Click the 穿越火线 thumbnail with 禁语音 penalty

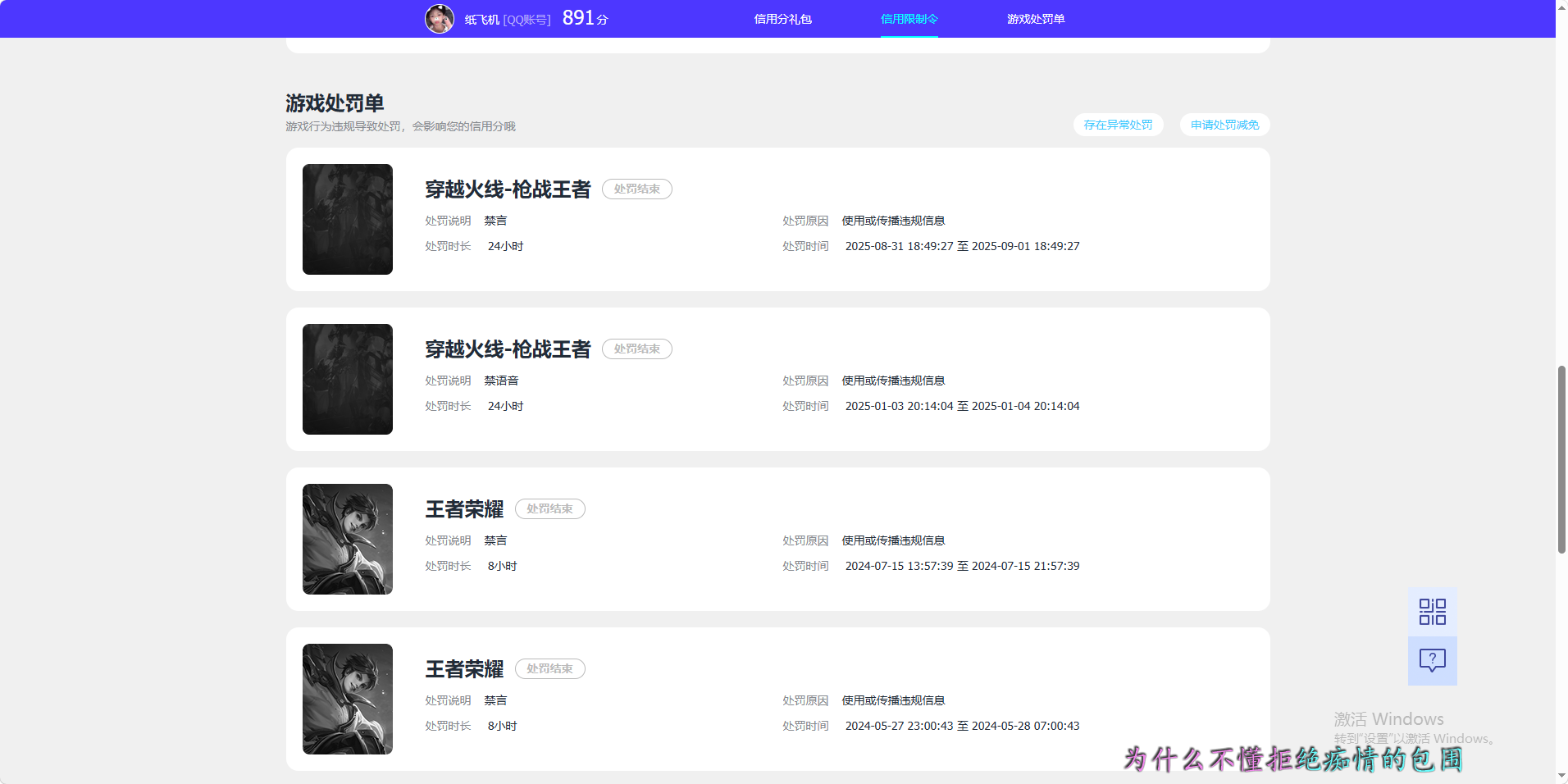[x=348, y=379]
